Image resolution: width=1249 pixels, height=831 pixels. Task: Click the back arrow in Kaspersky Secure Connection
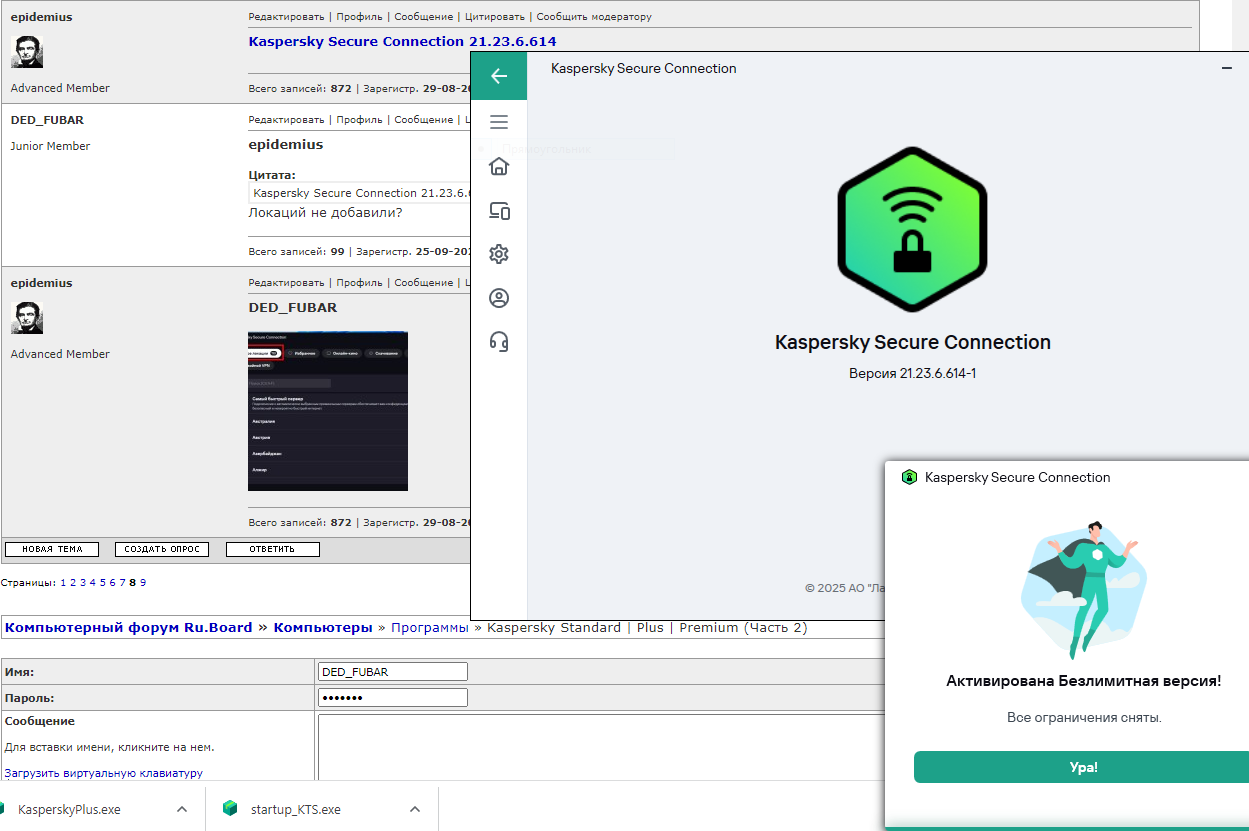pyautogui.click(x=499, y=76)
